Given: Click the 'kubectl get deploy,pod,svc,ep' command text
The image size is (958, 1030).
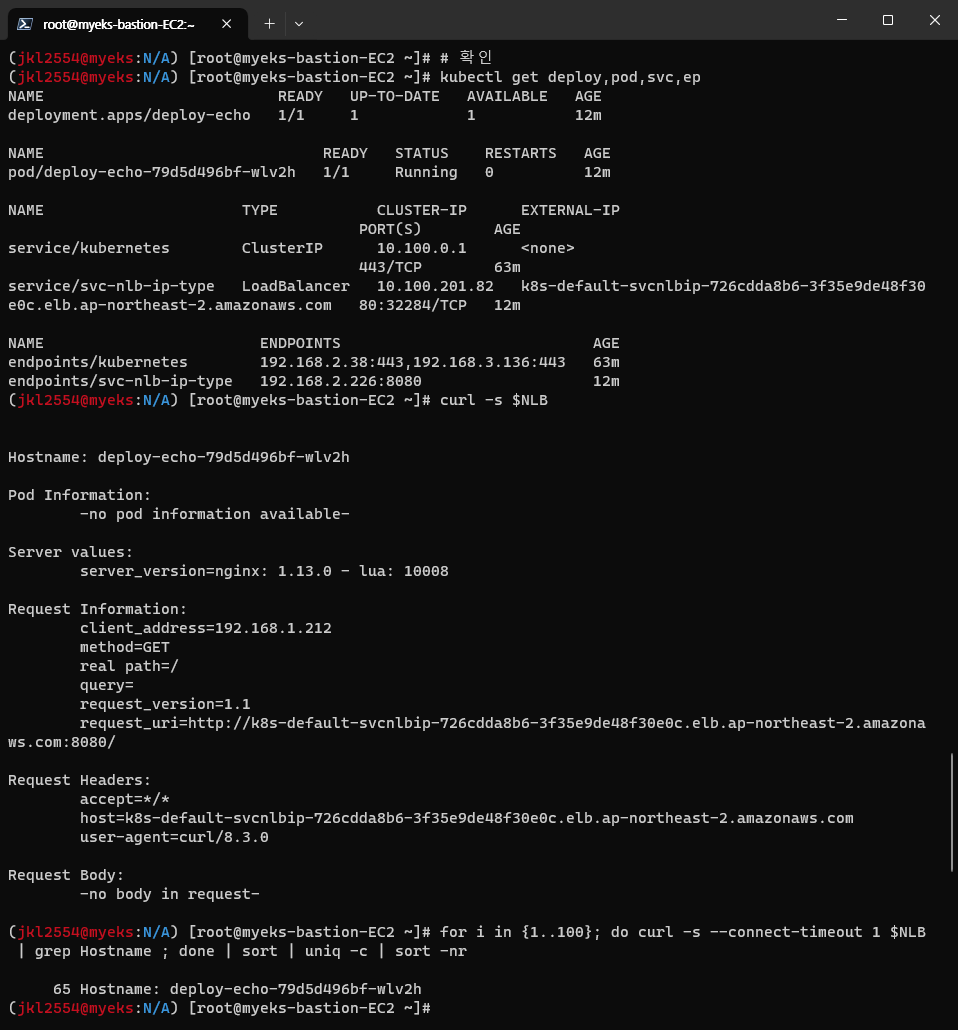Looking at the screenshot, I should 570,77.
